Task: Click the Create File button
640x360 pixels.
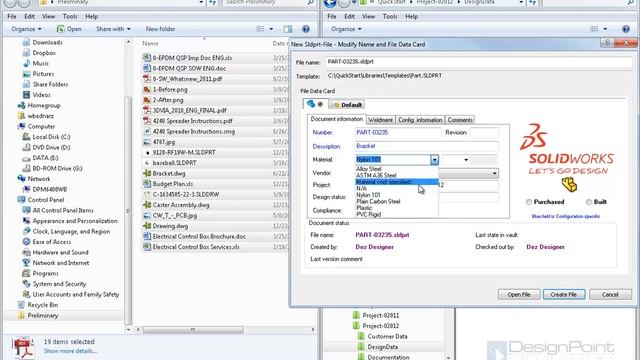Action: [x=564, y=294]
